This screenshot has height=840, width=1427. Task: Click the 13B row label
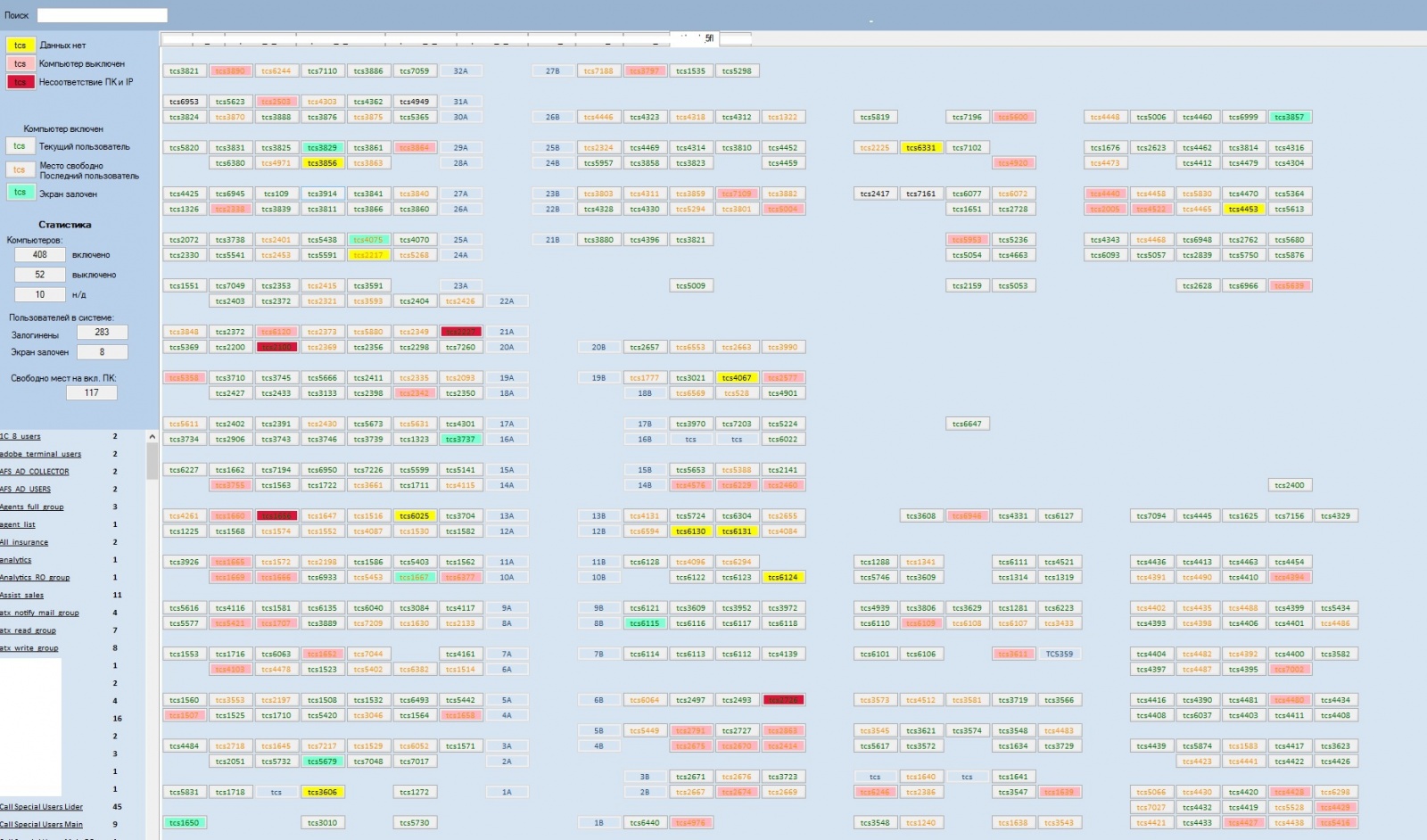[x=598, y=516]
